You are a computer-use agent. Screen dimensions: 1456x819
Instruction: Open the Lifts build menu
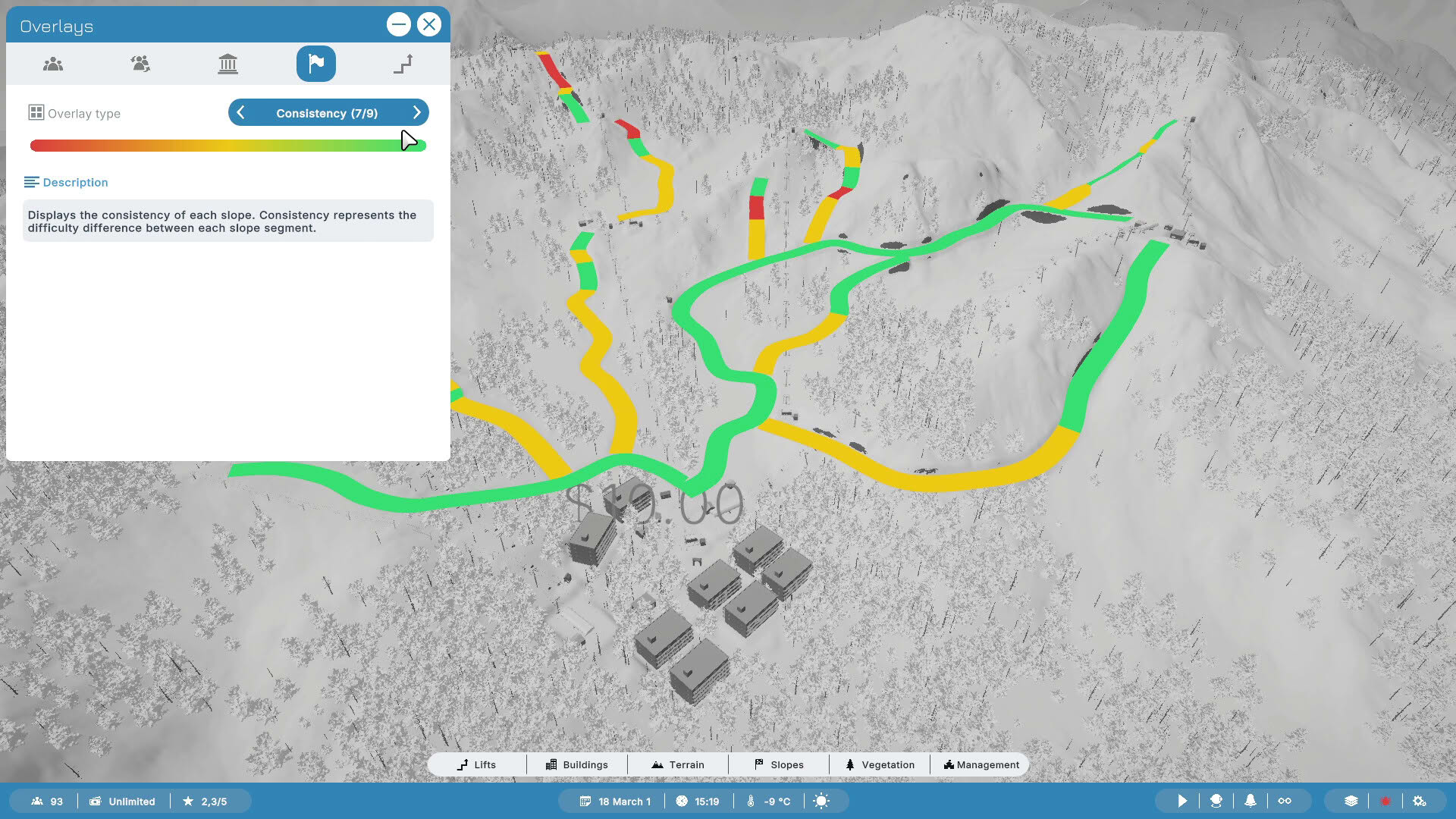(x=477, y=764)
